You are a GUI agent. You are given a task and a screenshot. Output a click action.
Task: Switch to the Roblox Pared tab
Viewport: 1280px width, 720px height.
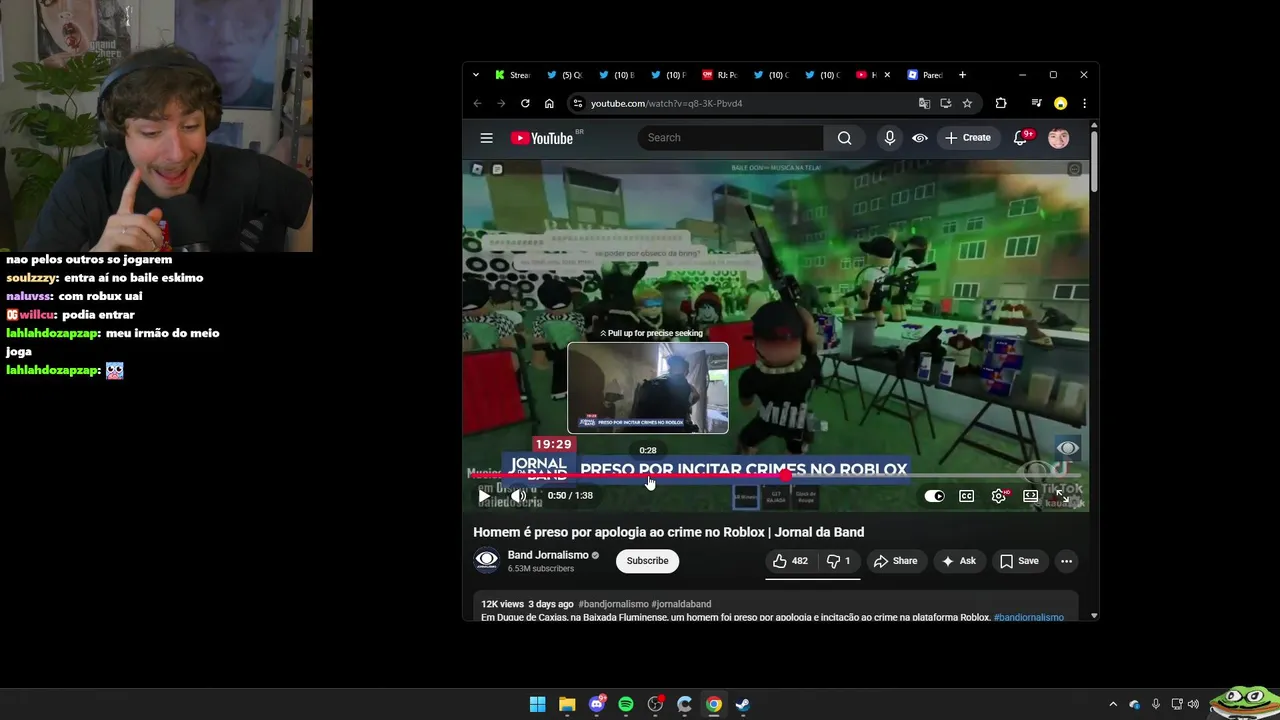pos(925,75)
